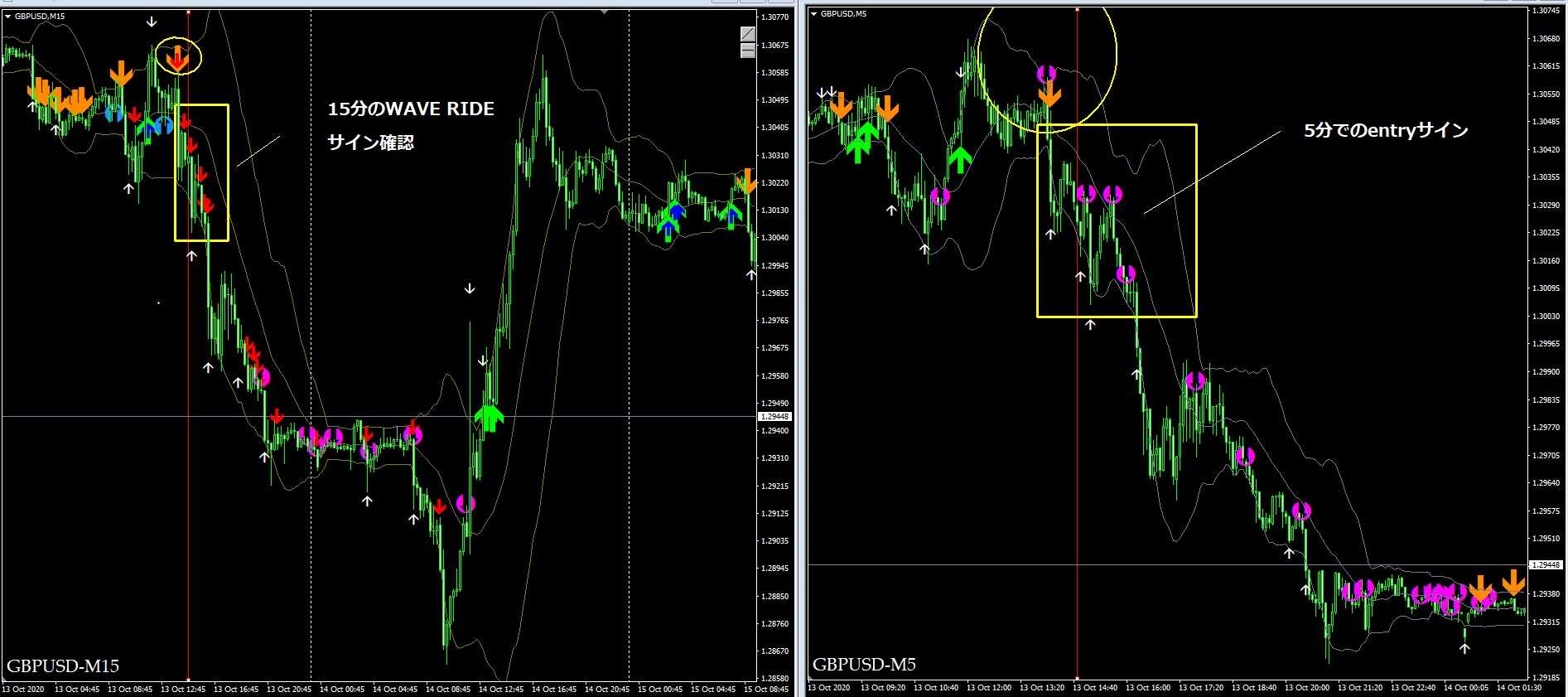Click the 13 Oct 22:40 time label
1568x697 pixels.
coord(1413,688)
